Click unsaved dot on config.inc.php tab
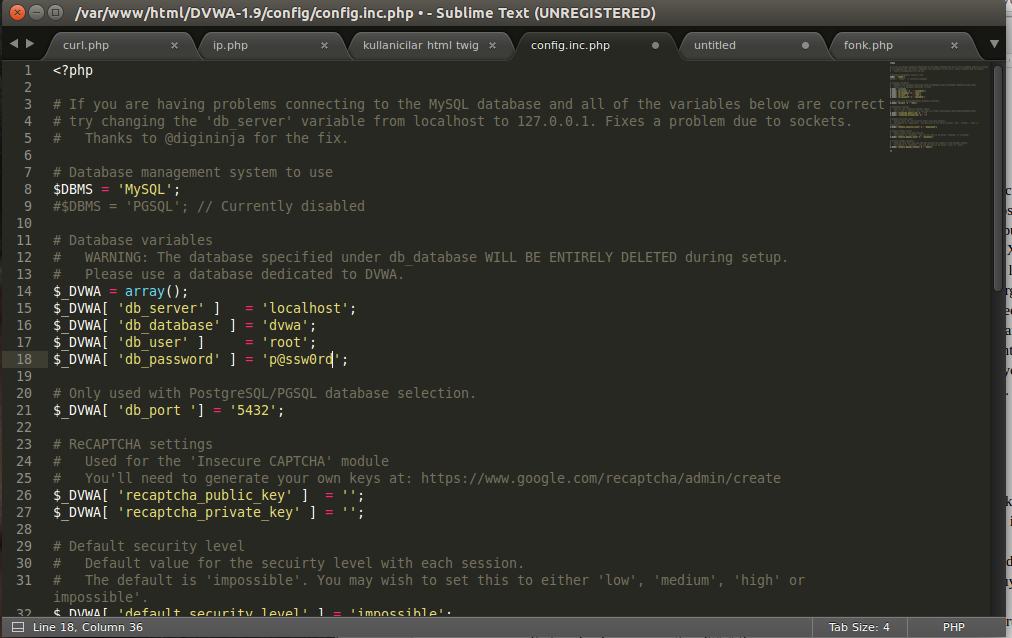 click(656, 45)
